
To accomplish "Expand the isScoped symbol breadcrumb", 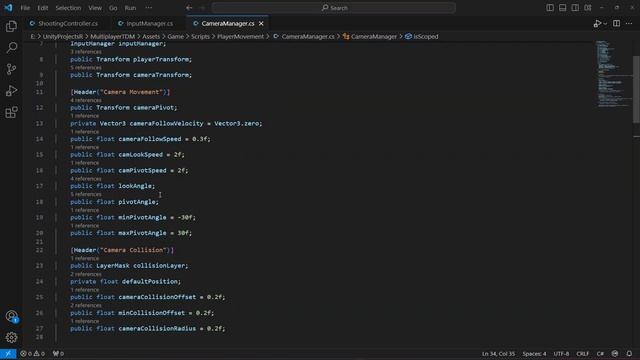I will [422, 36].
